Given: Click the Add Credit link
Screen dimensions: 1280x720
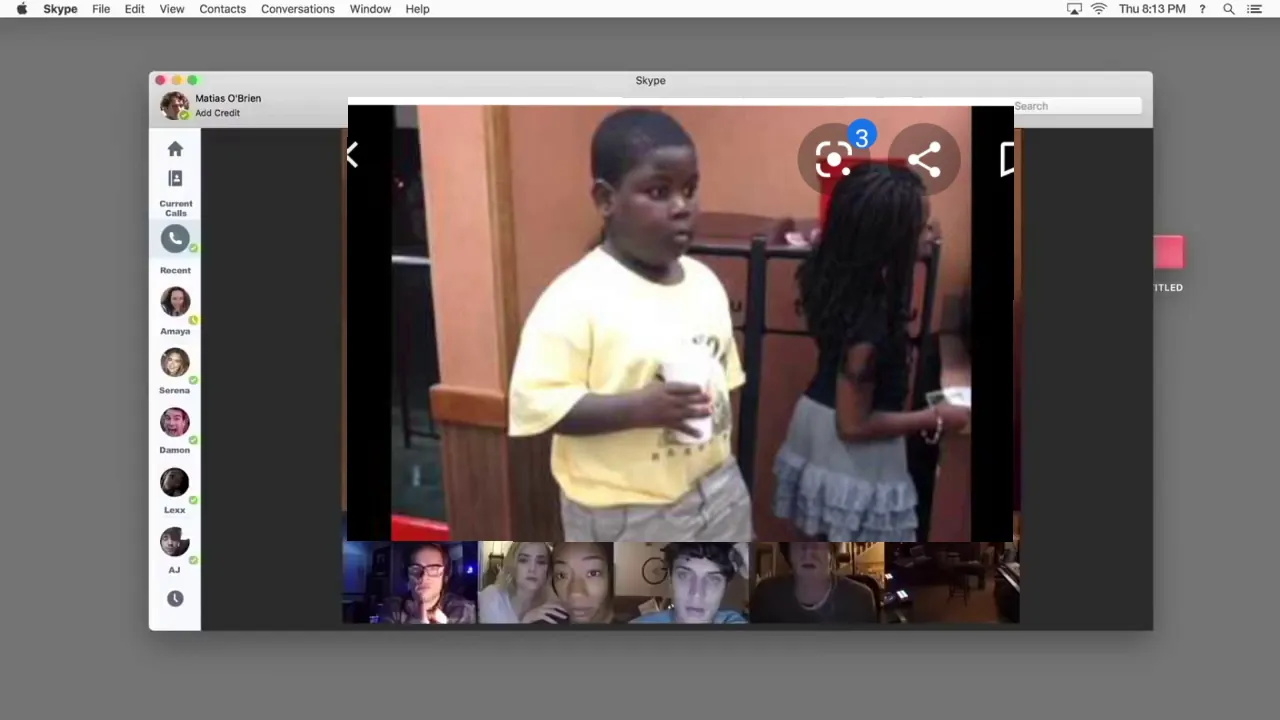Looking at the screenshot, I should pyautogui.click(x=217, y=113).
